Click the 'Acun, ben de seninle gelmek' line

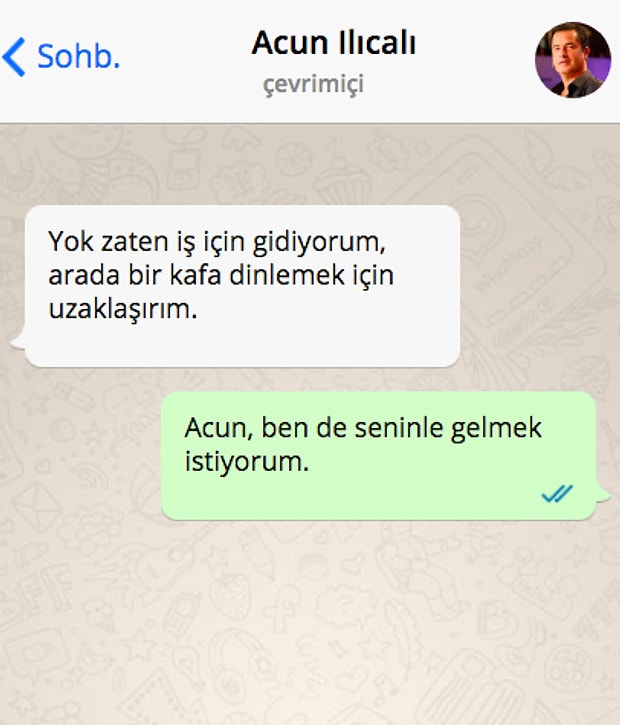coord(363,428)
